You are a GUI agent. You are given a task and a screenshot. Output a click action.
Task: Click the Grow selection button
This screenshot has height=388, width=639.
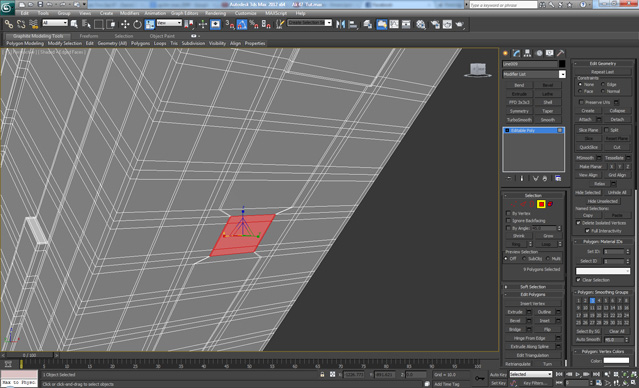548,236
